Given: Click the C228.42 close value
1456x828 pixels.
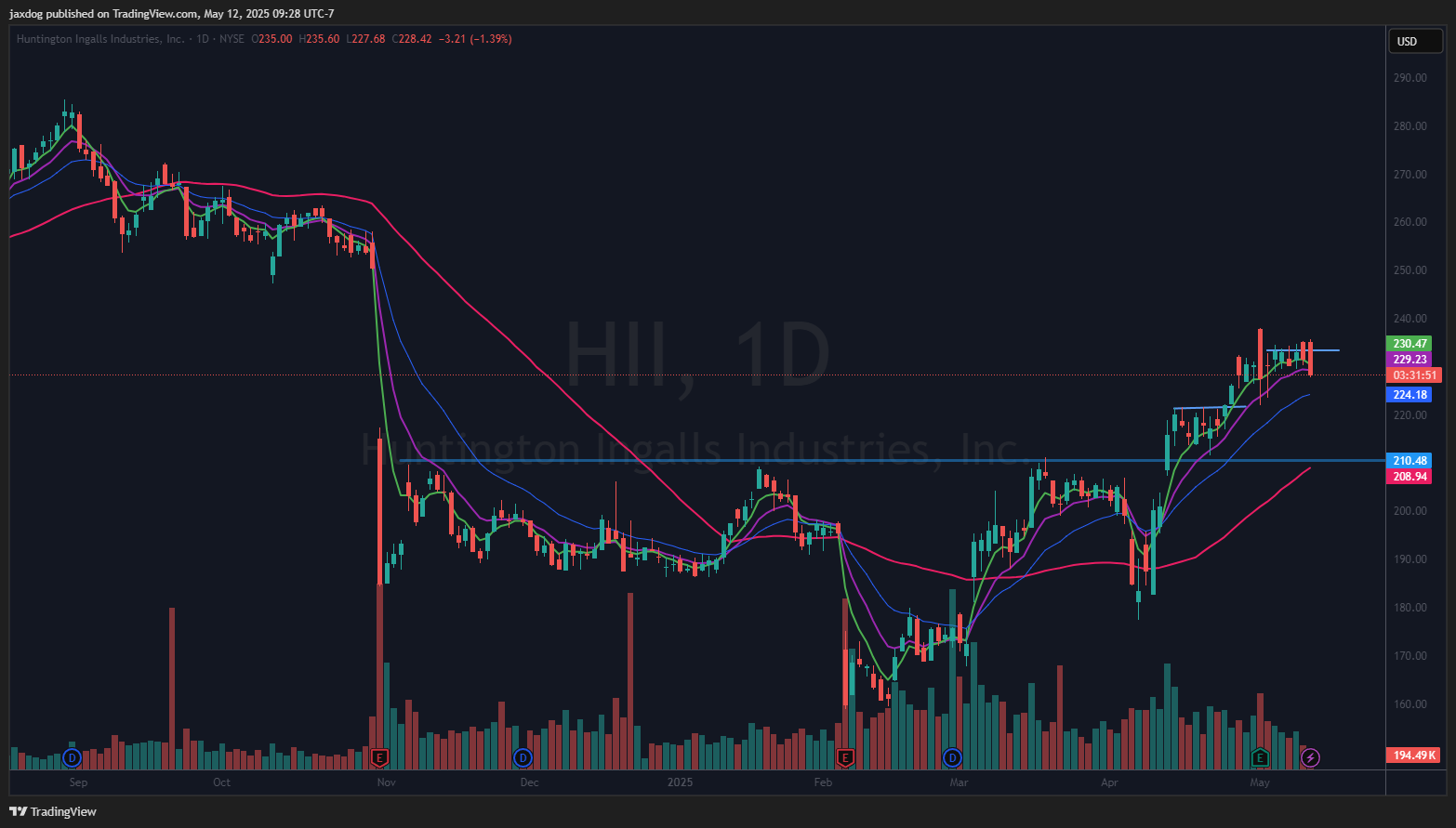Looking at the screenshot, I should coord(412,39).
